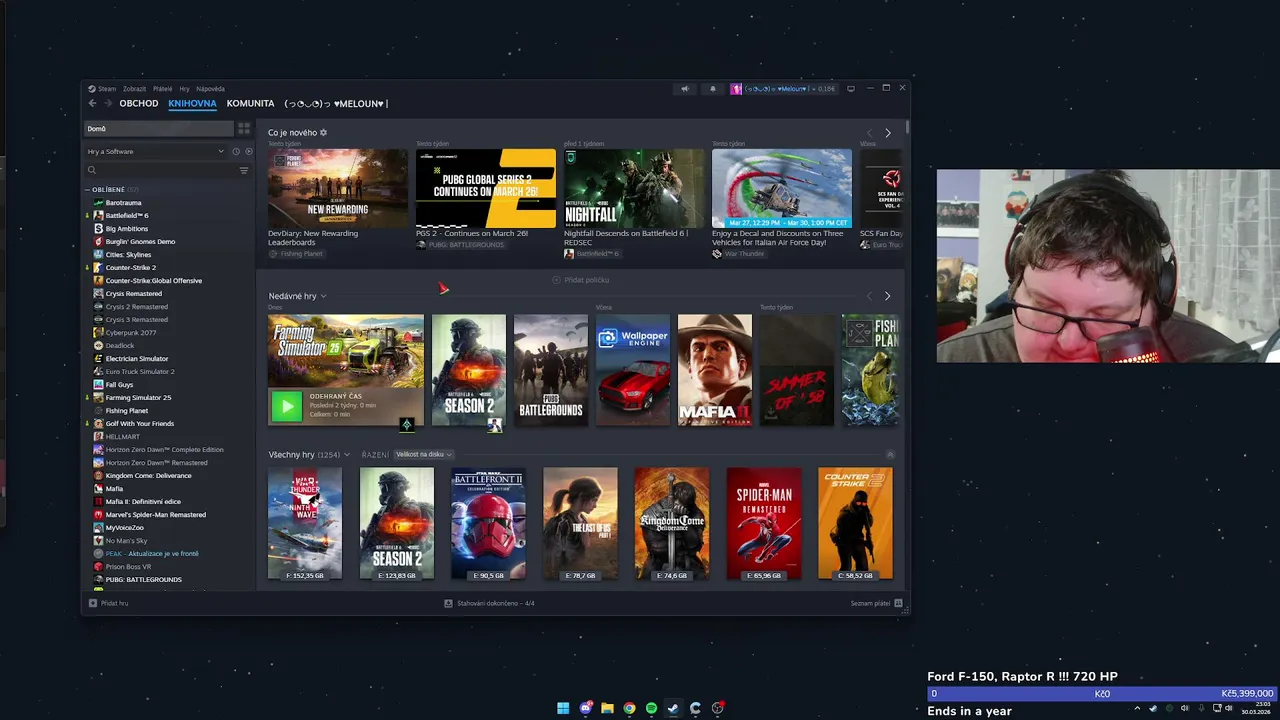
Task: Click the Domů home button
Action: [158, 128]
